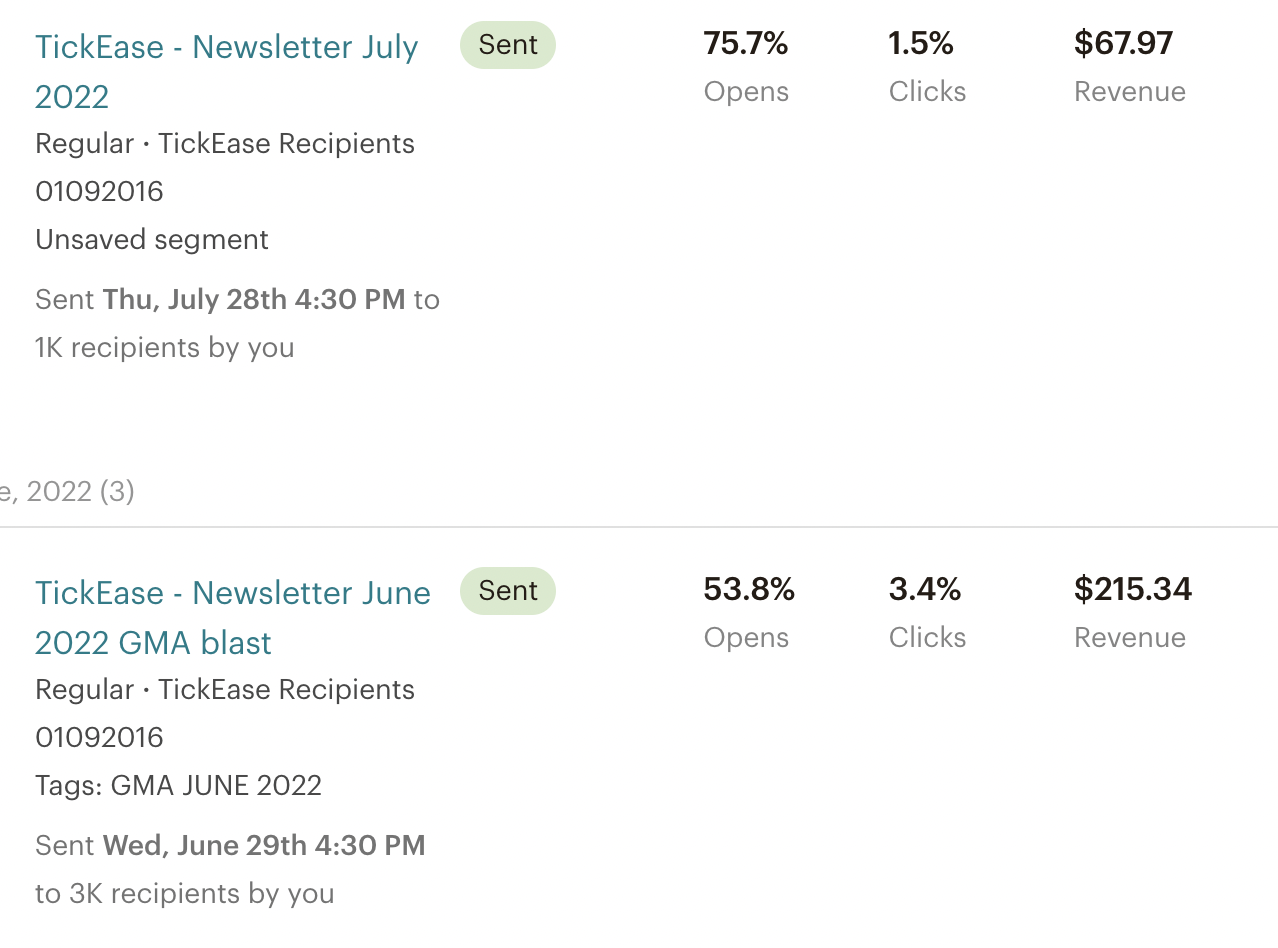
Task: Click the Revenue label under $215.34
Action: coord(1130,638)
